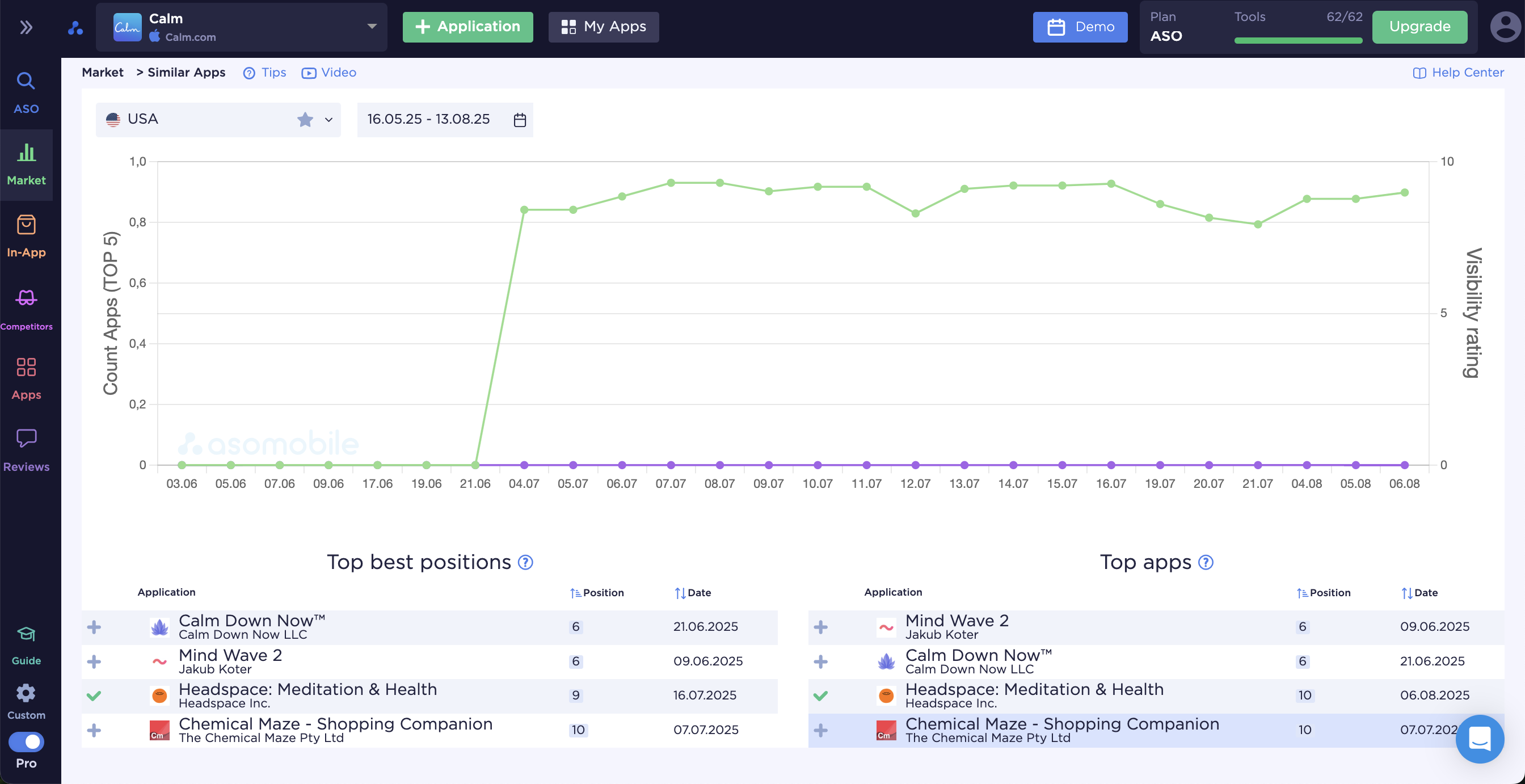
Task: Click the Calm app thumbnail icon
Action: (127, 27)
